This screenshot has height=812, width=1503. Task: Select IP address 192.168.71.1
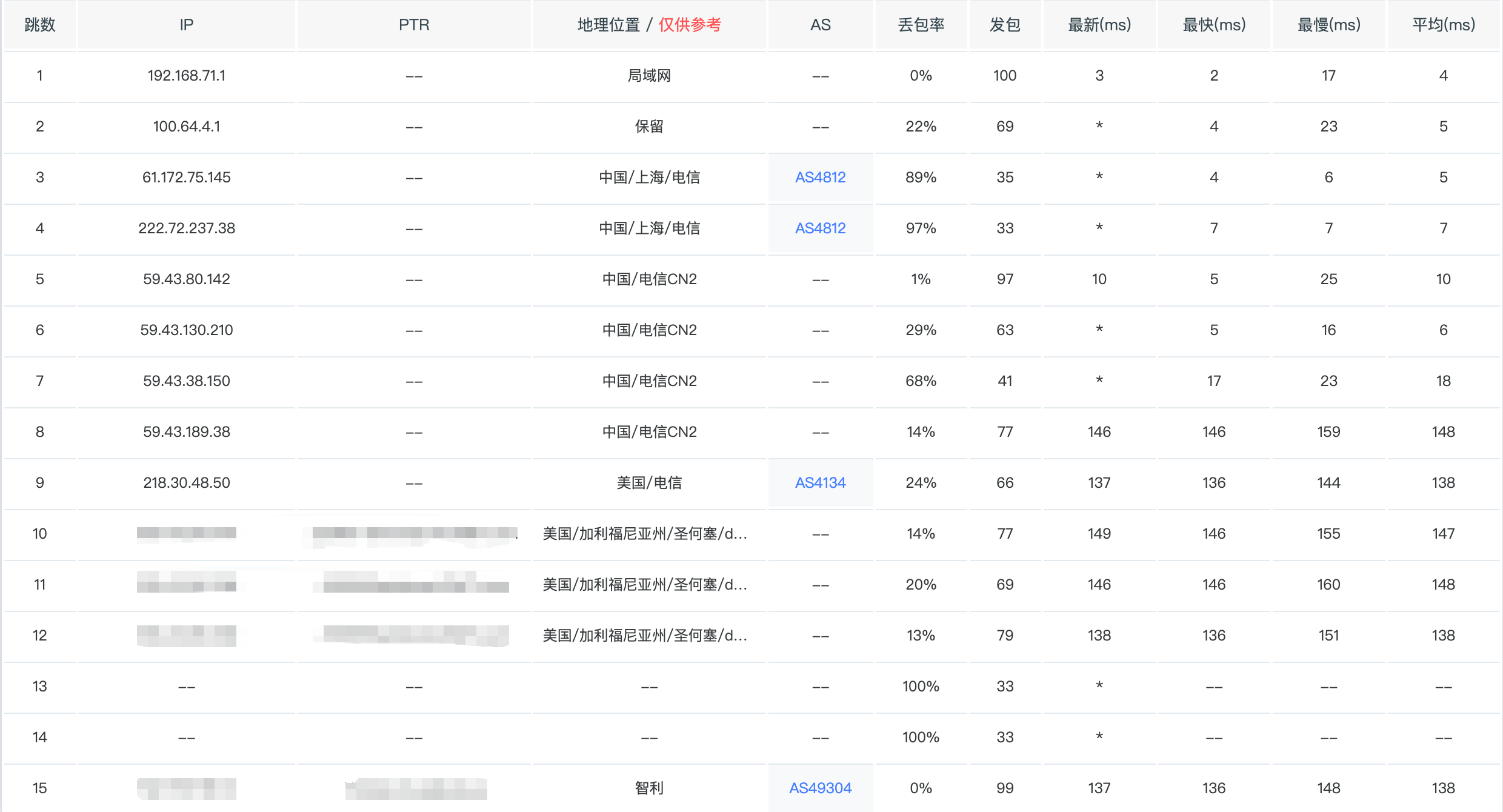[x=187, y=76]
